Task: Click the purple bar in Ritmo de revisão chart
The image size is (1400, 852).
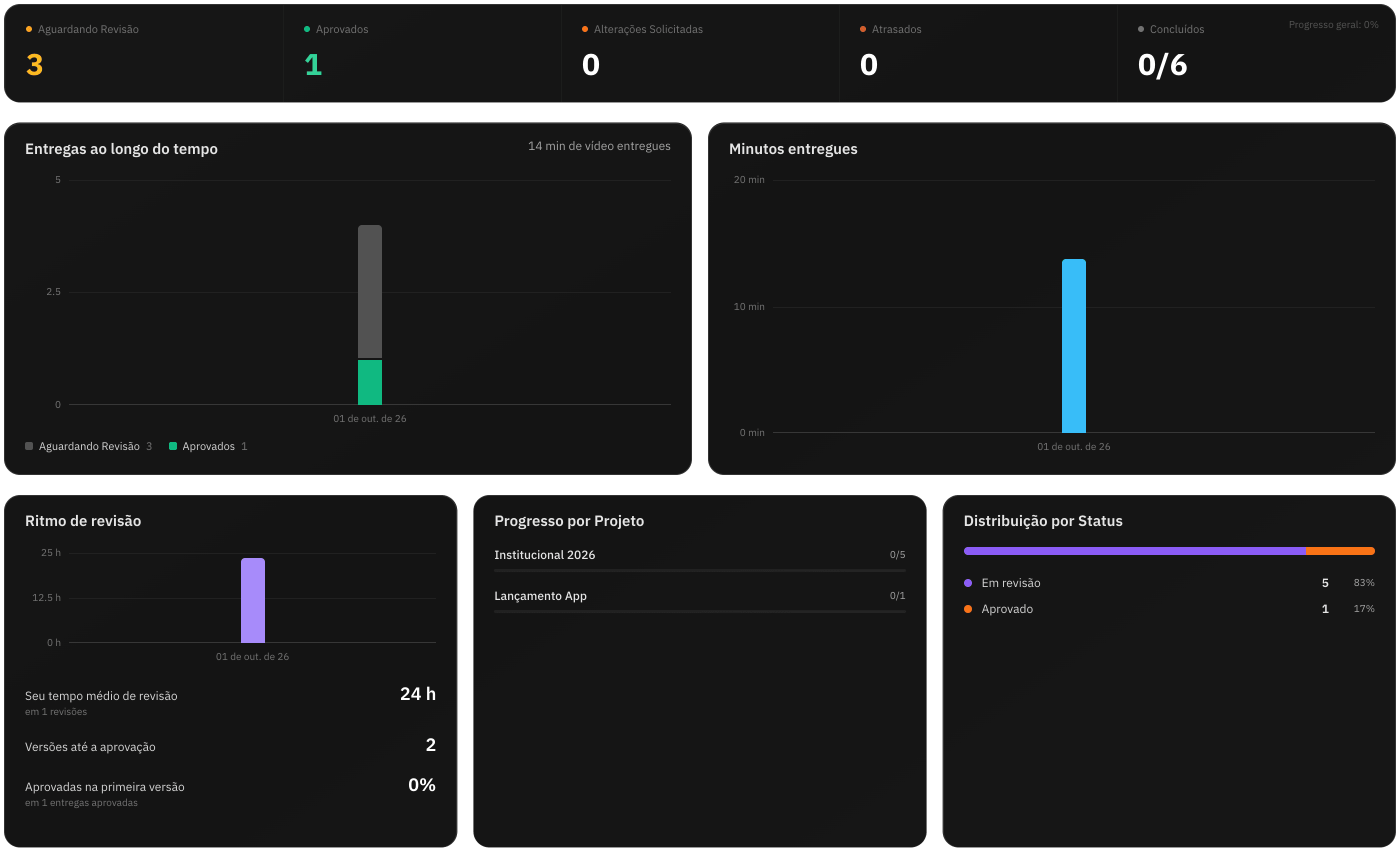Action: pos(253,600)
